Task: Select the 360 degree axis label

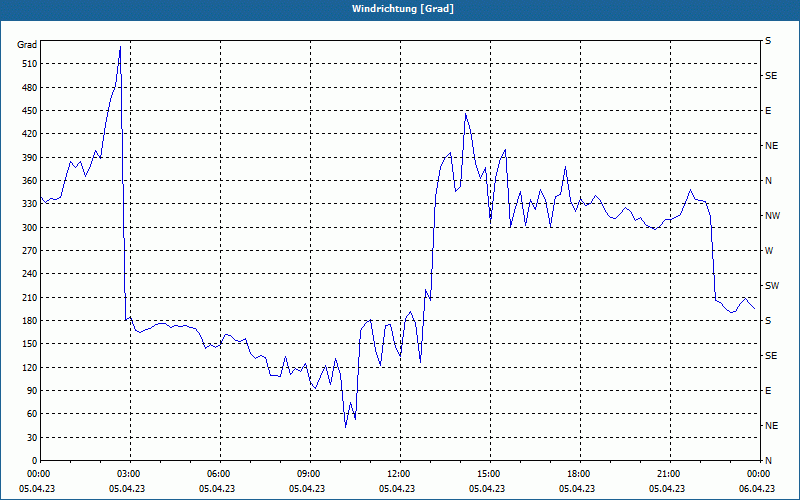Action: tap(30, 181)
